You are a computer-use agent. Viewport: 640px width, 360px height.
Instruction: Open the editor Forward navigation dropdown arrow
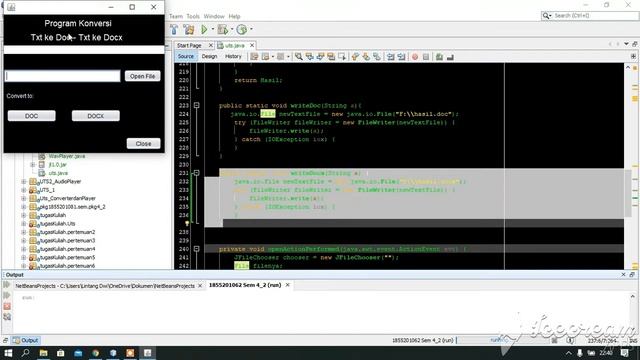tap(288, 57)
